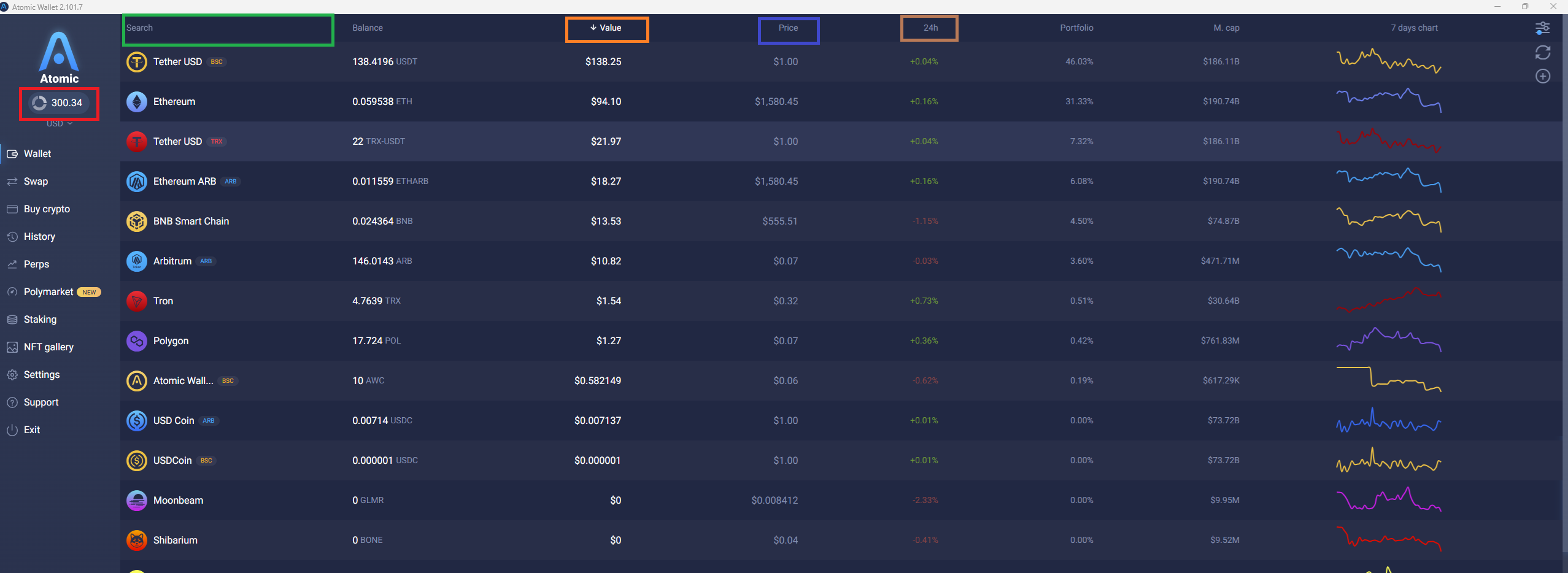
Task: Sort assets by the Value column
Action: click(606, 28)
